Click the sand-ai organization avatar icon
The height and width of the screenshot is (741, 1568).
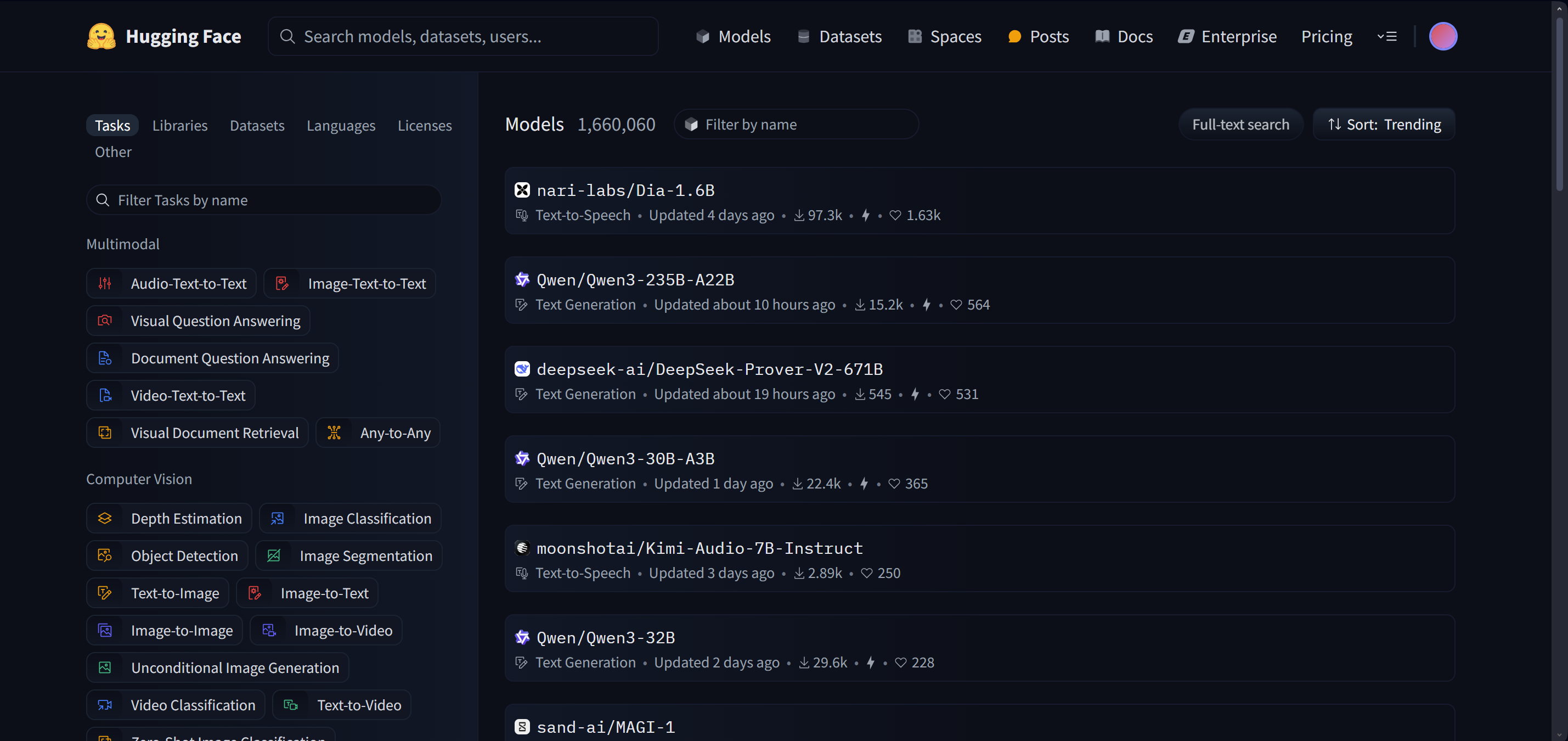click(522, 727)
